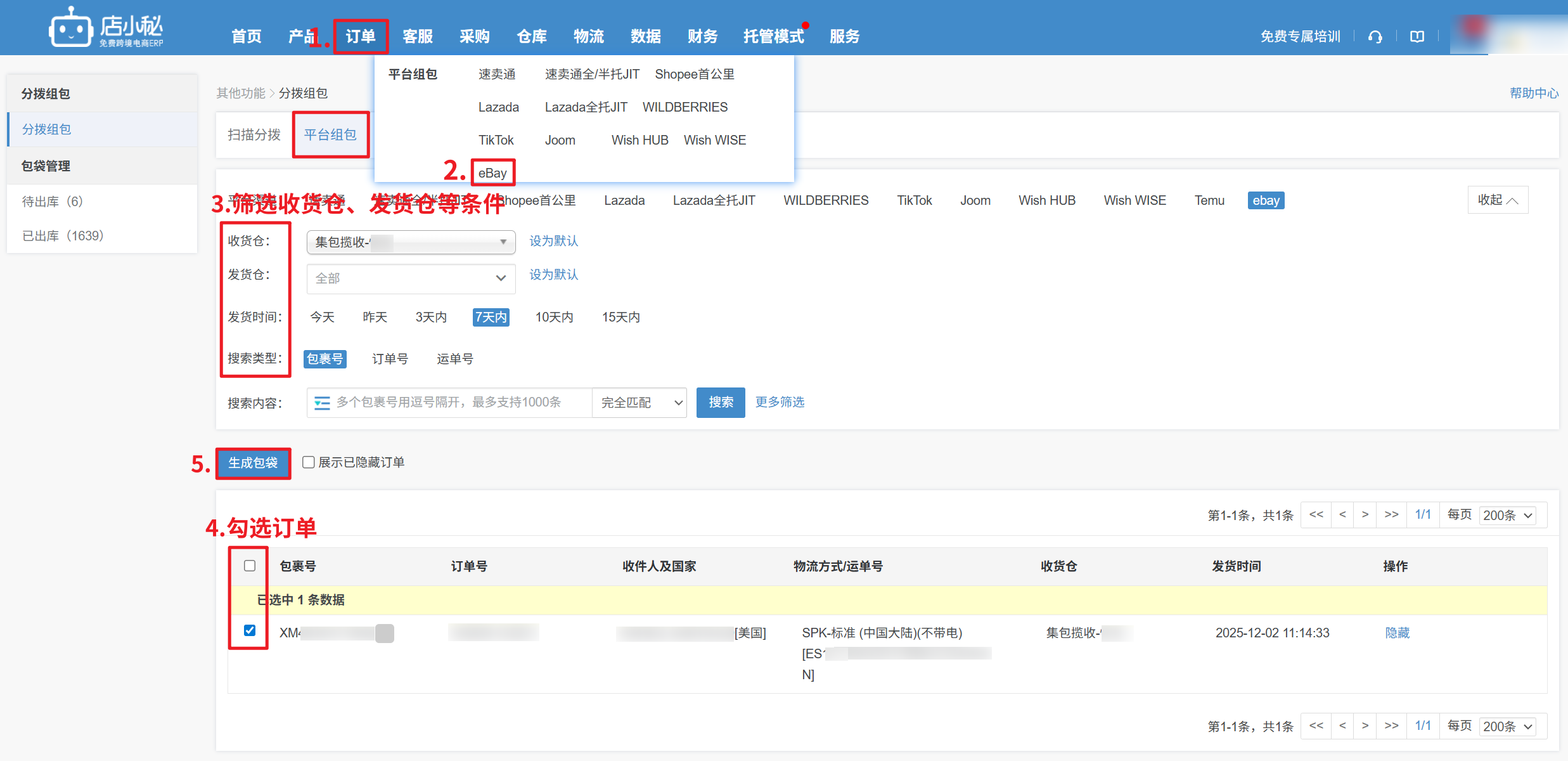The height and width of the screenshot is (761, 1568).
Task: Click the 更多筛选 link
Action: click(x=780, y=402)
